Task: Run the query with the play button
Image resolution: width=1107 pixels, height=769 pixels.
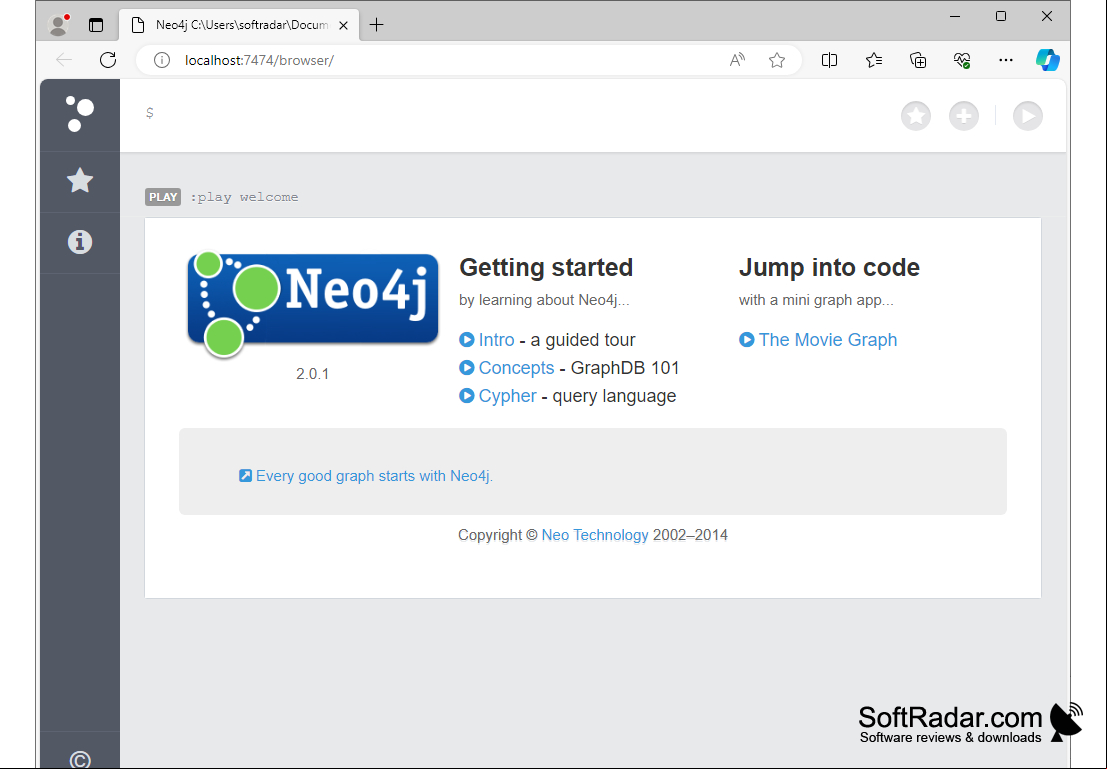Action: click(x=1028, y=116)
